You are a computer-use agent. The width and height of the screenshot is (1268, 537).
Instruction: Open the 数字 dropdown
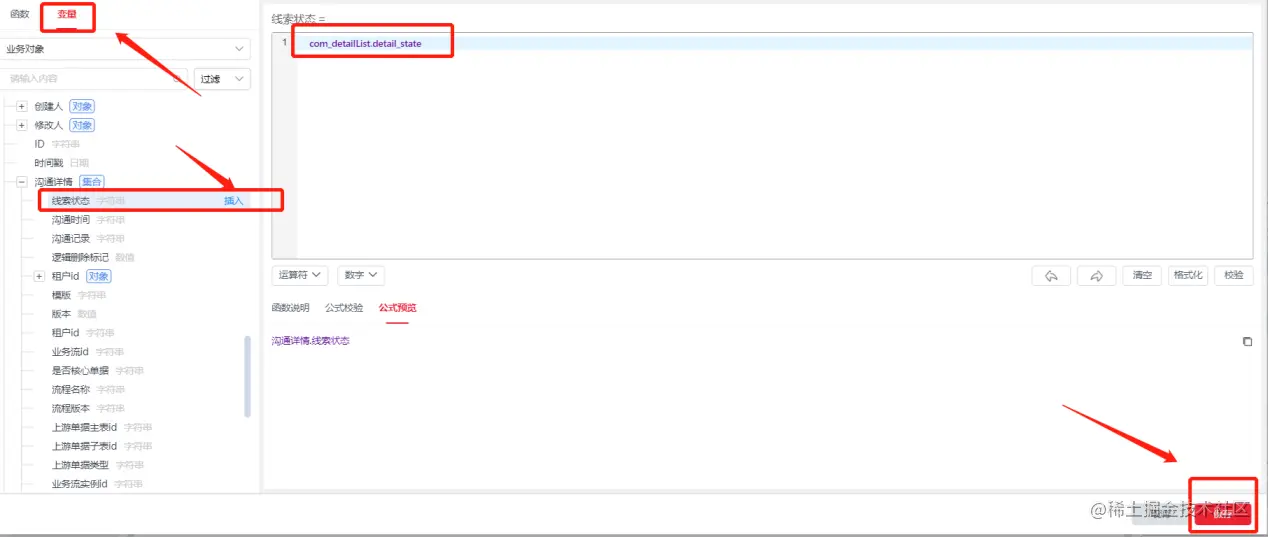coord(361,275)
